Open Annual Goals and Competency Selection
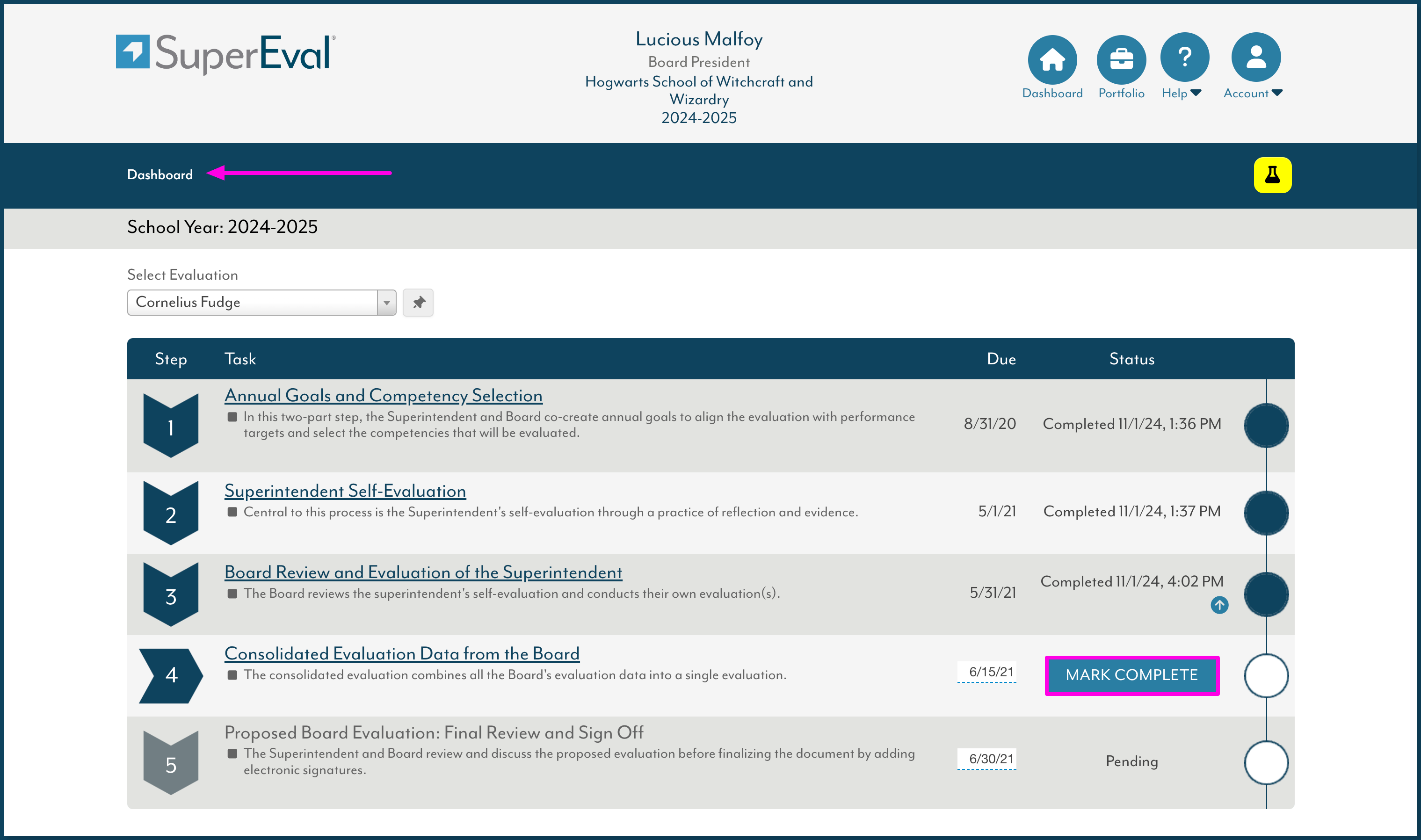This screenshot has width=1421, height=840. 383,395
